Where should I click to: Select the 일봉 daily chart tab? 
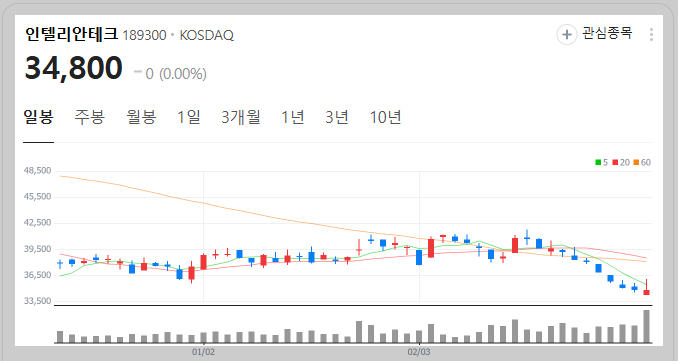(38, 117)
